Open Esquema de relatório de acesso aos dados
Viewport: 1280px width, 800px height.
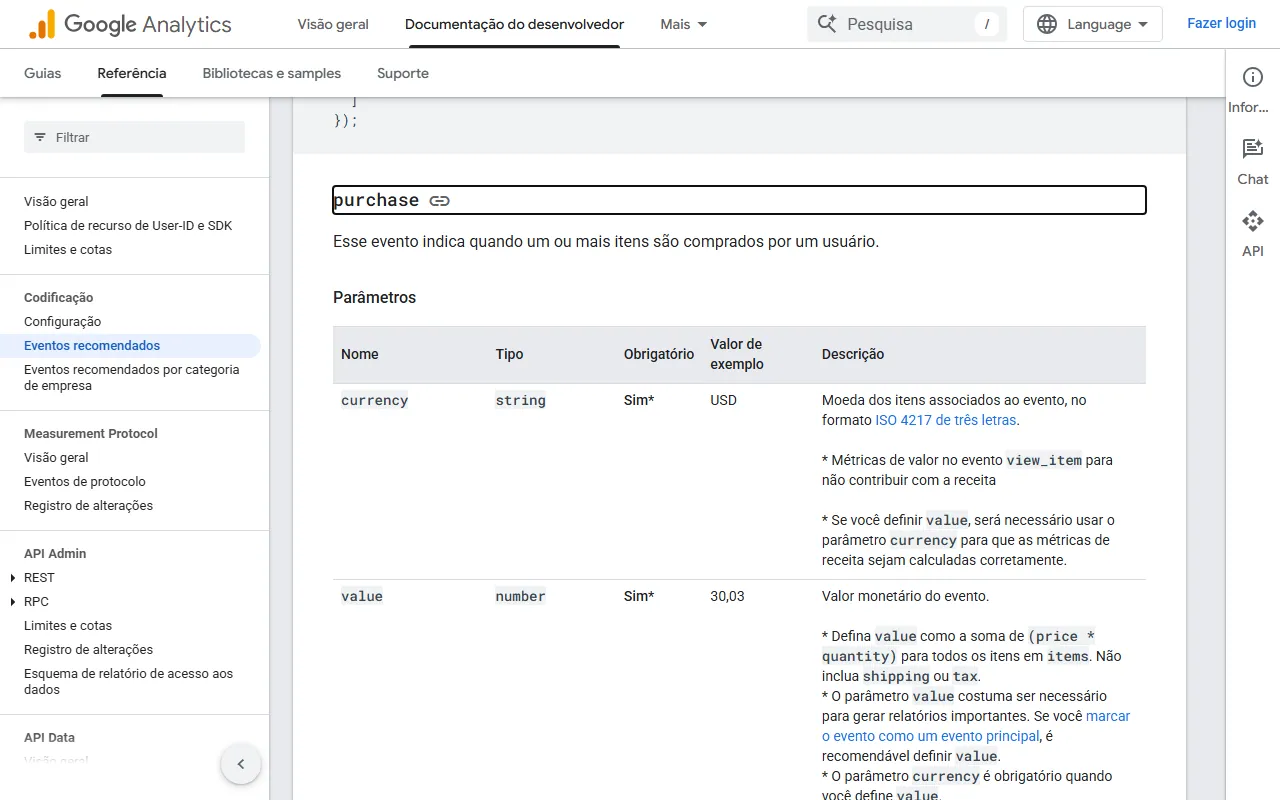pyautogui.click(x=128, y=682)
